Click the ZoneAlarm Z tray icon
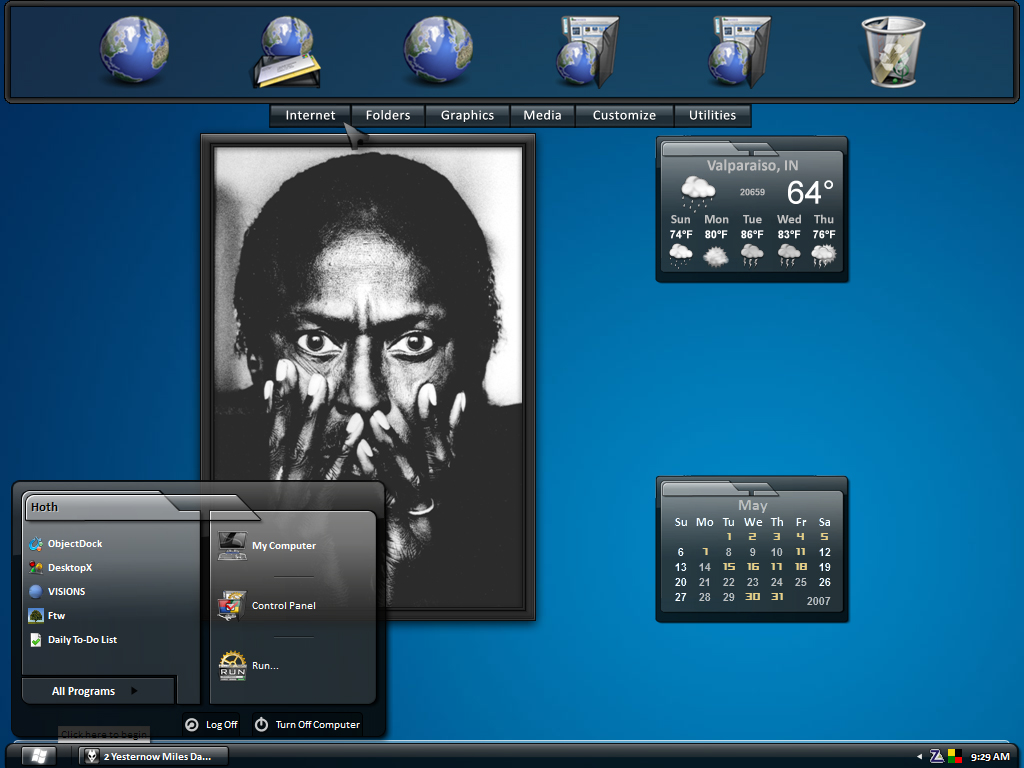Image resolution: width=1024 pixels, height=768 pixels. coord(936,756)
